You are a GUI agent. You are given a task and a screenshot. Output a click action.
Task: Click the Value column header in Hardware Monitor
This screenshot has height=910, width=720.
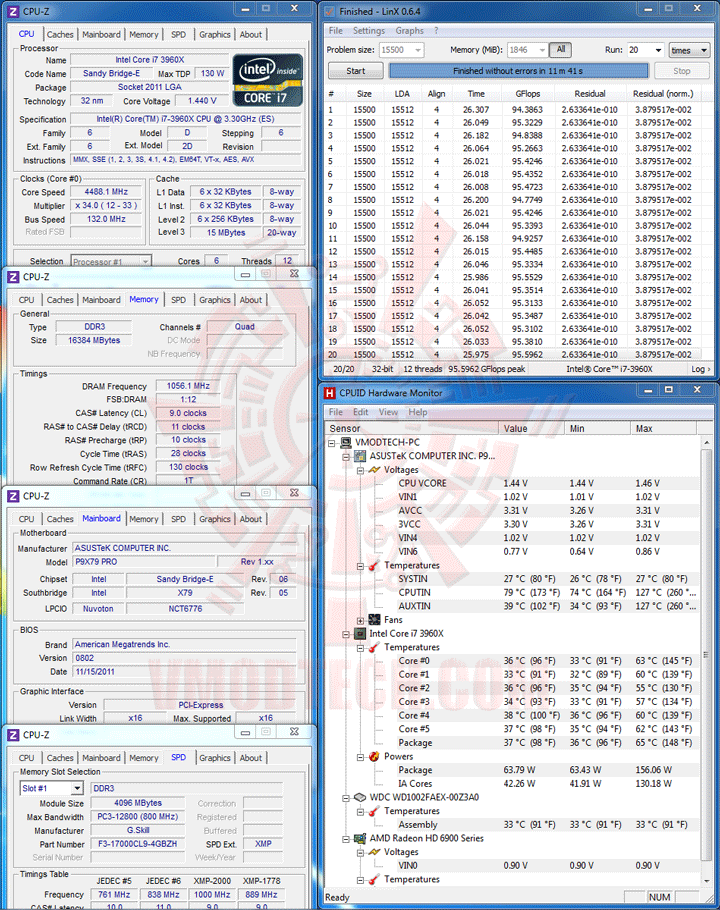[531, 428]
